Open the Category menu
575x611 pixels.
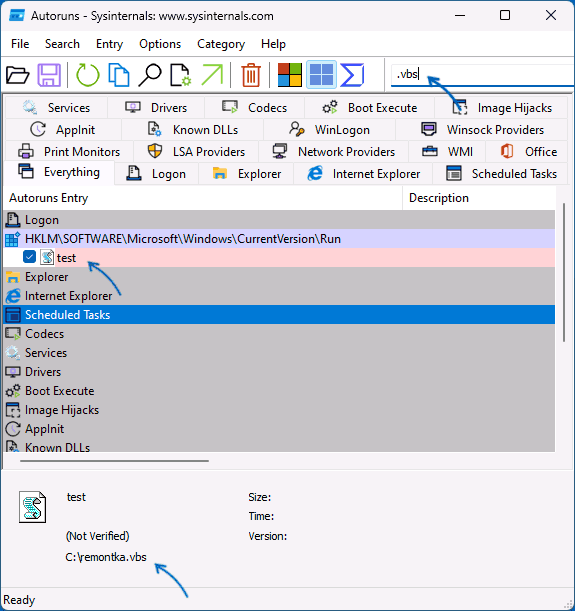[221, 44]
